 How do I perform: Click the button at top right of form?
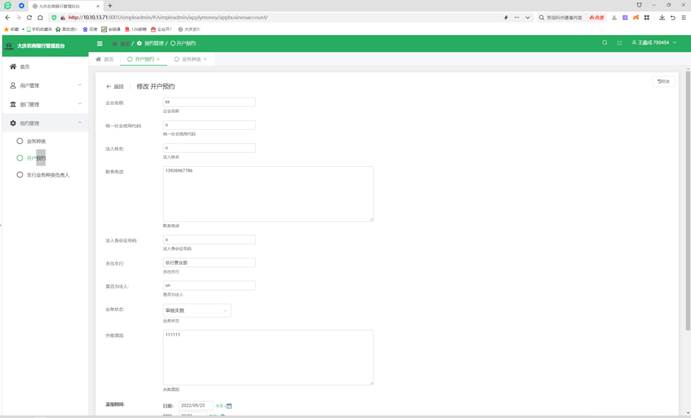click(x=663, y=81)
